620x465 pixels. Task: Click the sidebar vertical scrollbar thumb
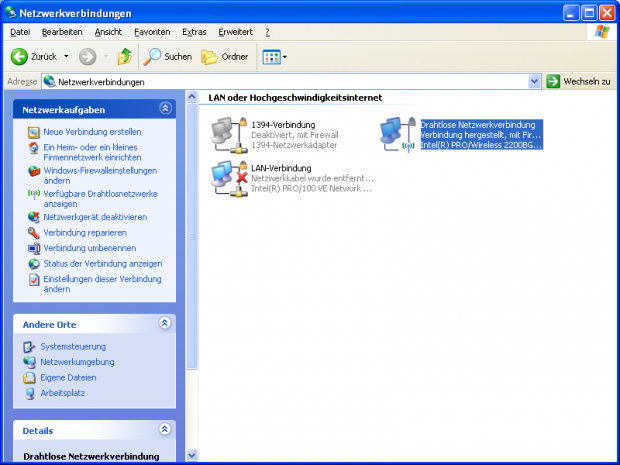pyautogui.click(x=192, y=236)
